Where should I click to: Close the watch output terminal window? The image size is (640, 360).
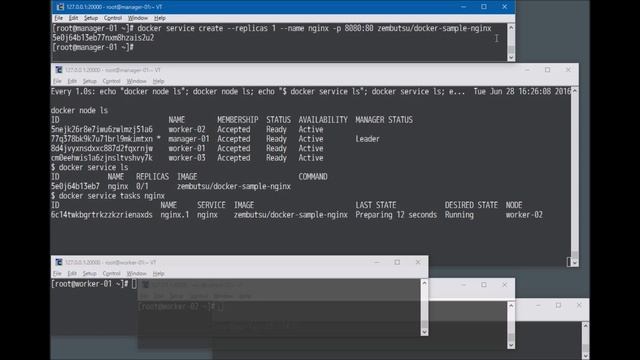[568, 70]
